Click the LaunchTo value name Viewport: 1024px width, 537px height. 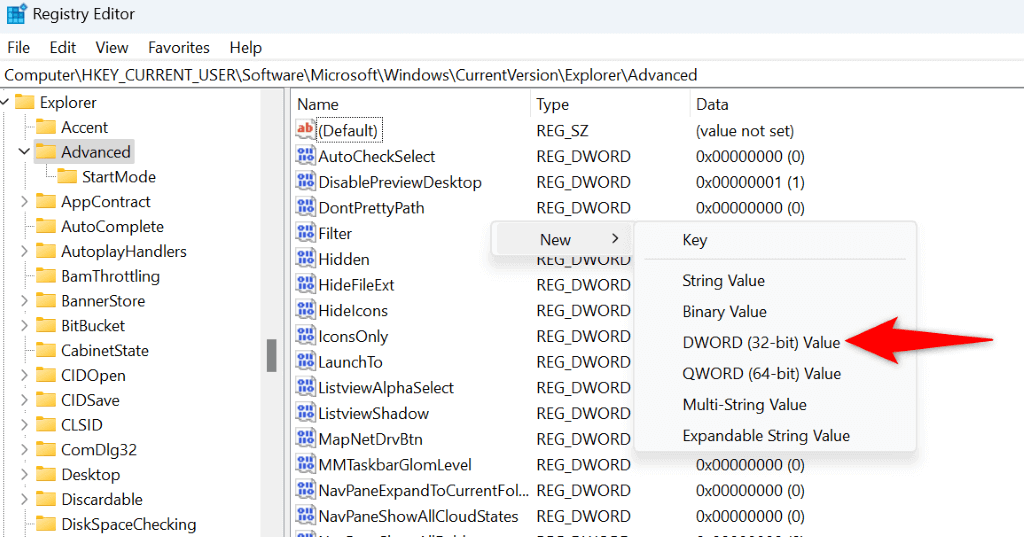[350, 362]
